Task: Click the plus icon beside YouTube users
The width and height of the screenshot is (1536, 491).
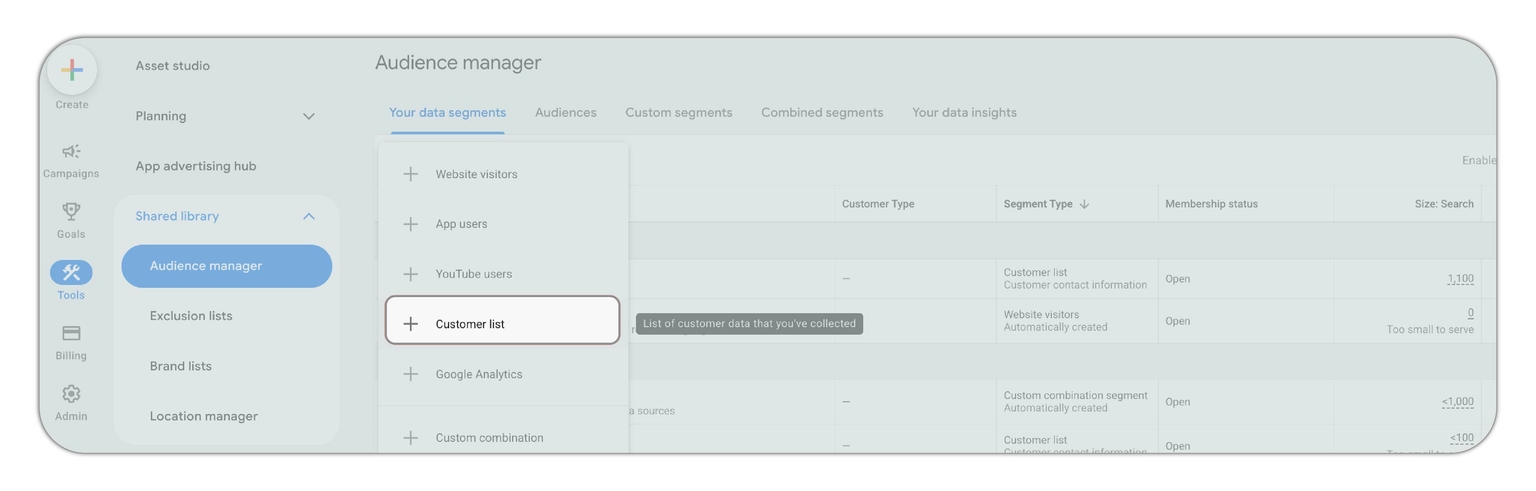Action: pos(410,274)
